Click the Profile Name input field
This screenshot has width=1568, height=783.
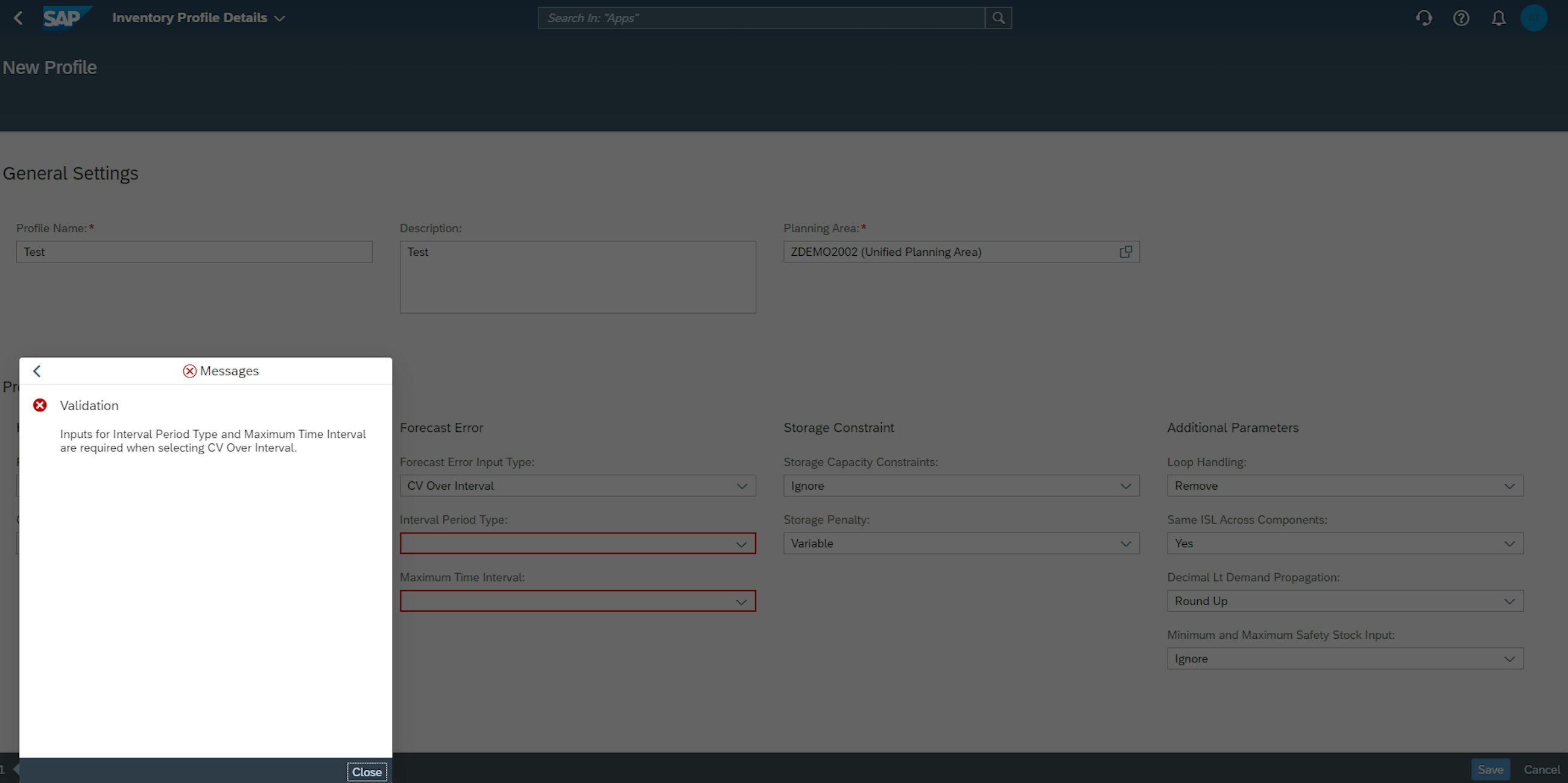[194, 252]
